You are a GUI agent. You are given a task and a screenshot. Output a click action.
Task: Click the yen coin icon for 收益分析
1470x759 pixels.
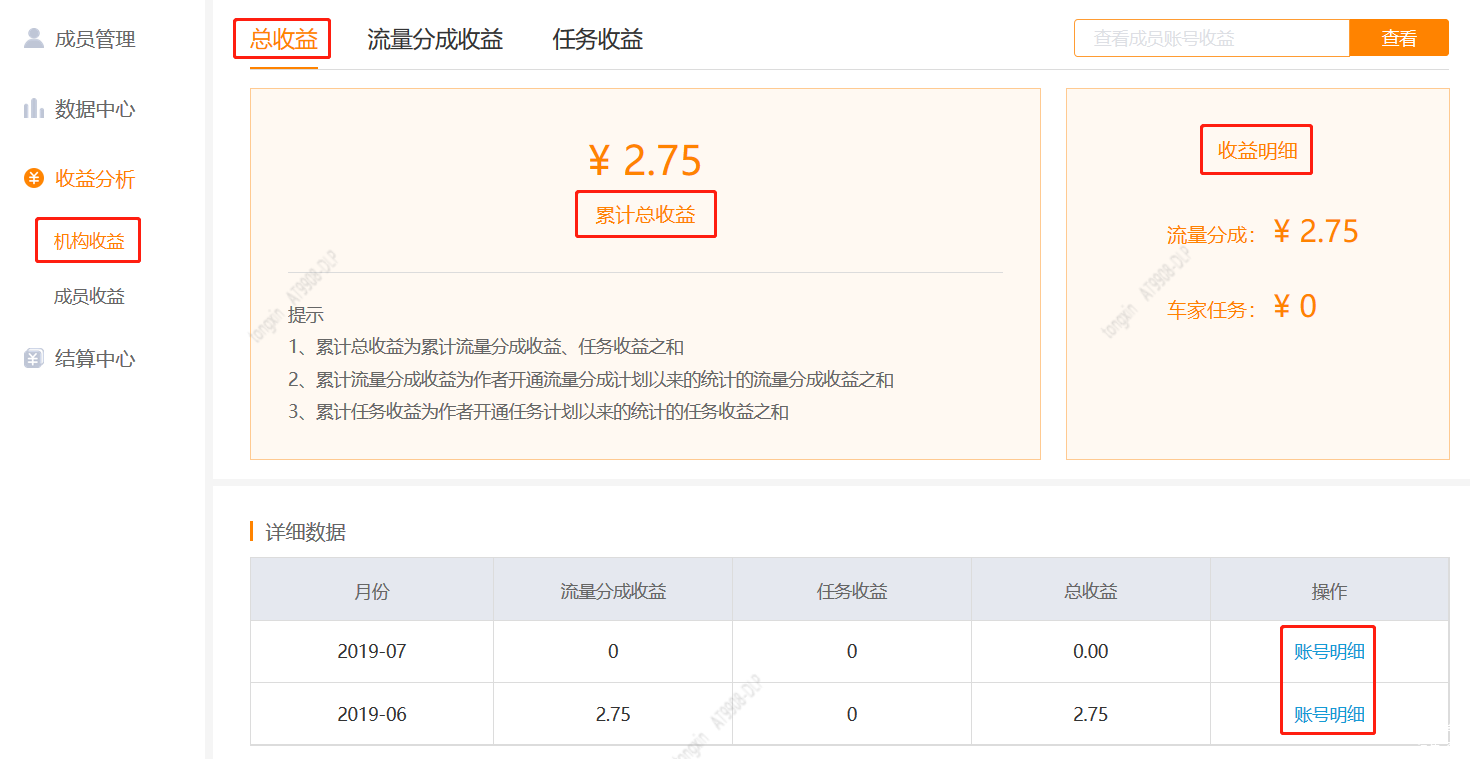34,179
